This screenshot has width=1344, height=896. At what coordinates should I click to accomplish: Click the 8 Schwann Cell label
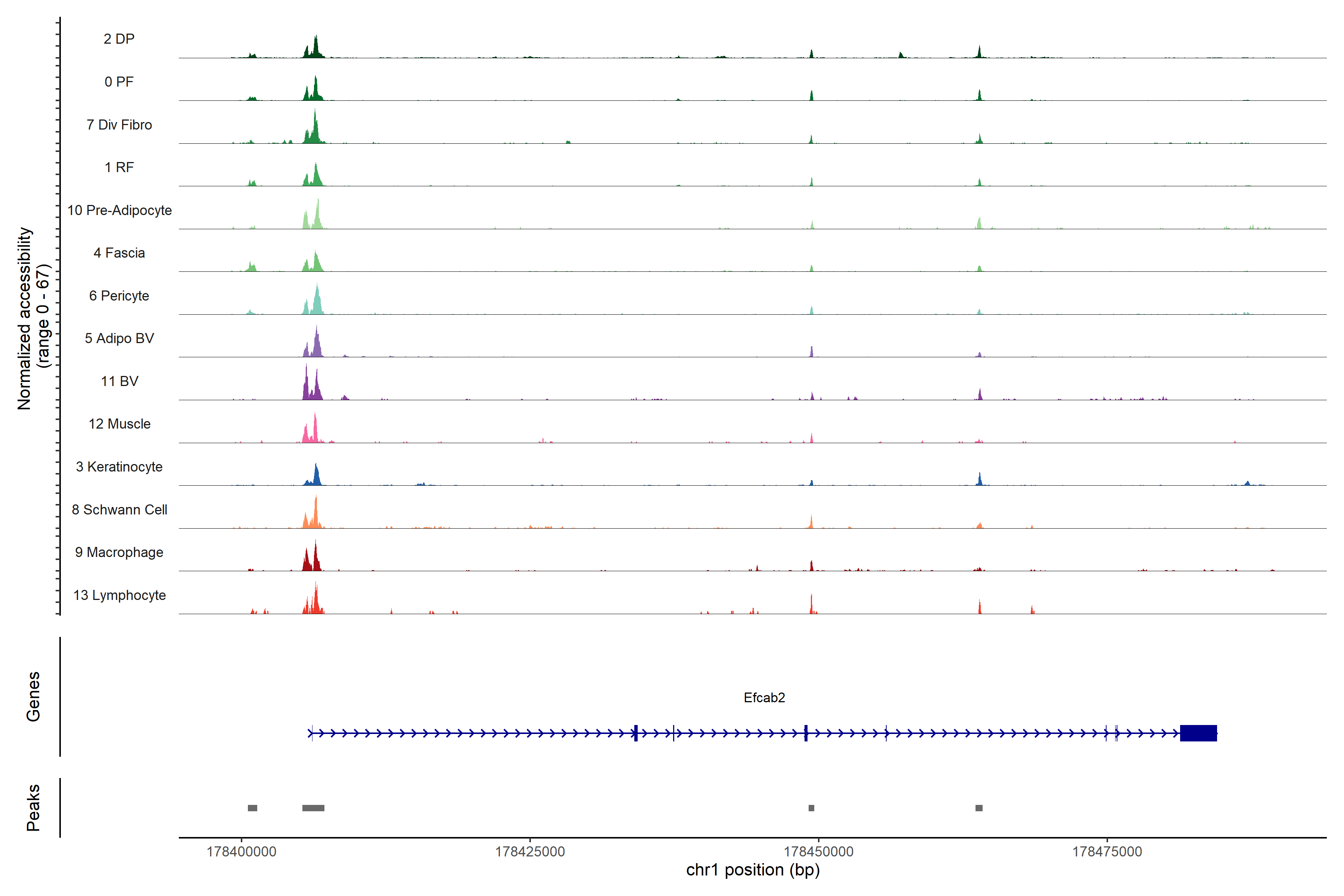click(x=119, y=510)
